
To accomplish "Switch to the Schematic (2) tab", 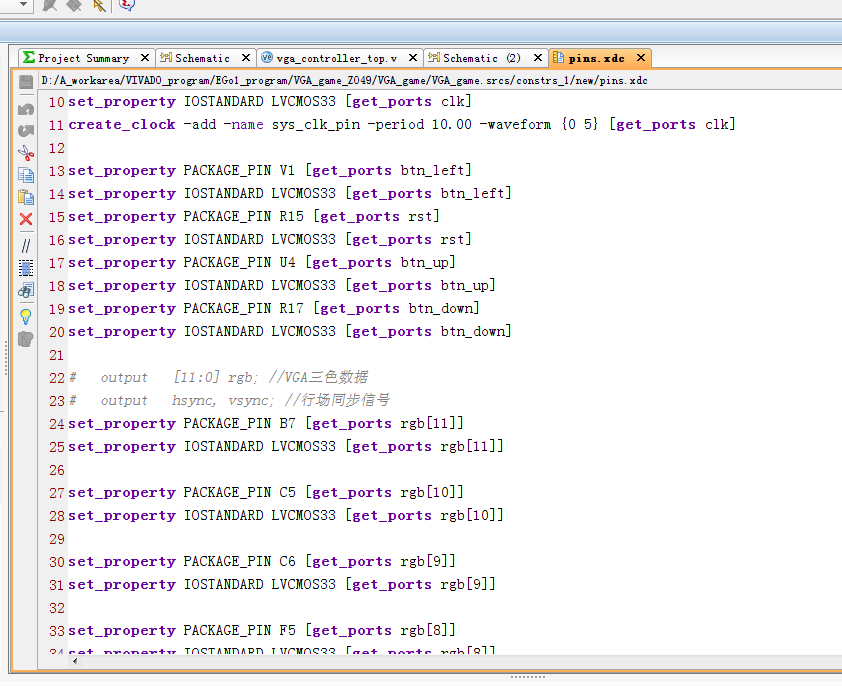I will (x=481, y=58).
